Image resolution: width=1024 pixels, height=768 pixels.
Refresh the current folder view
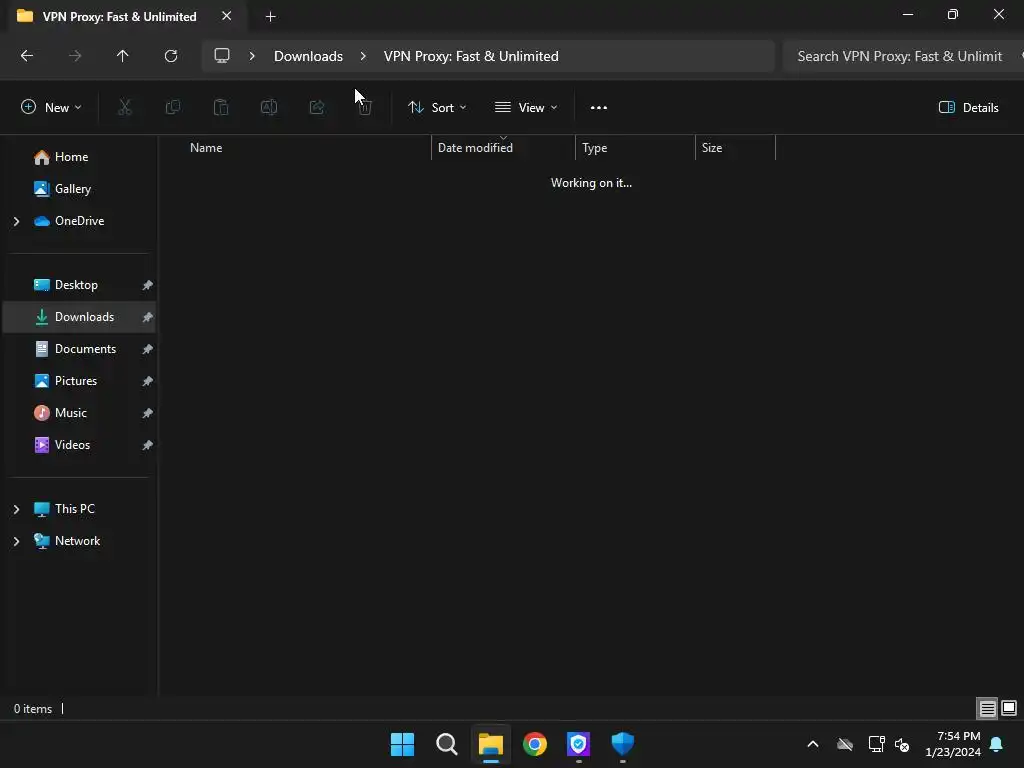(171, 56)
